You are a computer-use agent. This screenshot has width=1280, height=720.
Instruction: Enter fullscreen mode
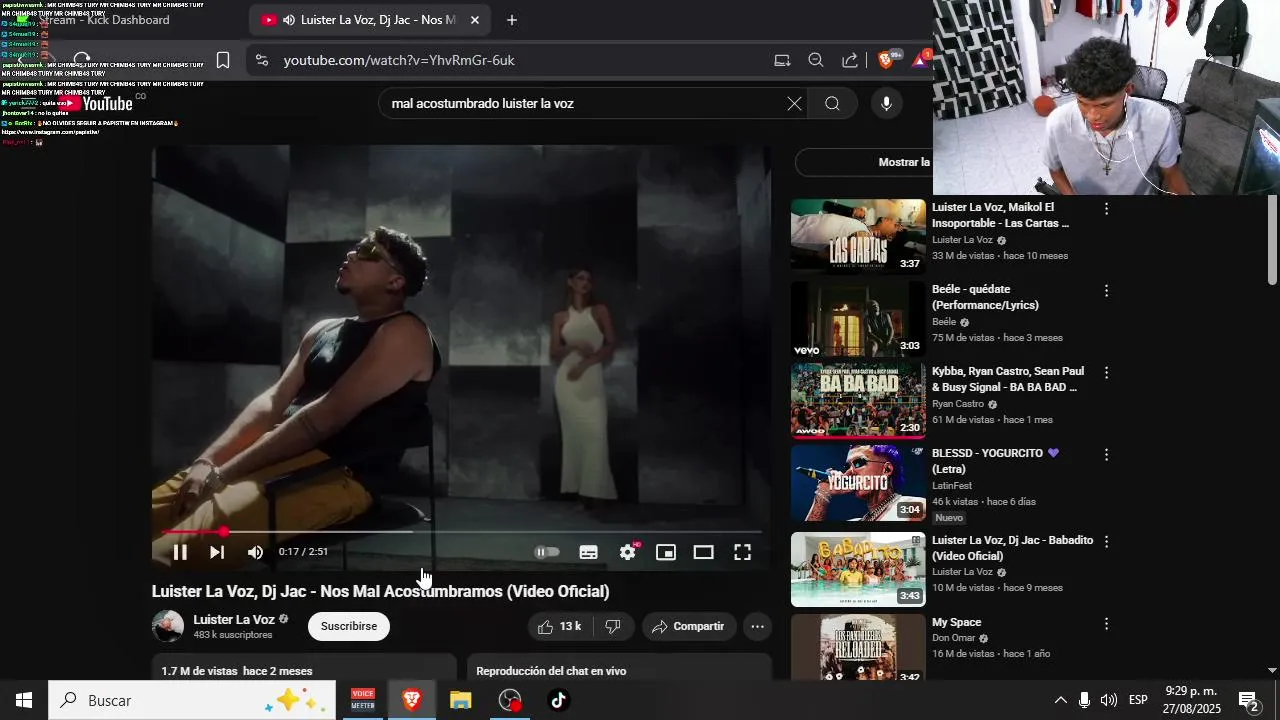click(743, 552)
